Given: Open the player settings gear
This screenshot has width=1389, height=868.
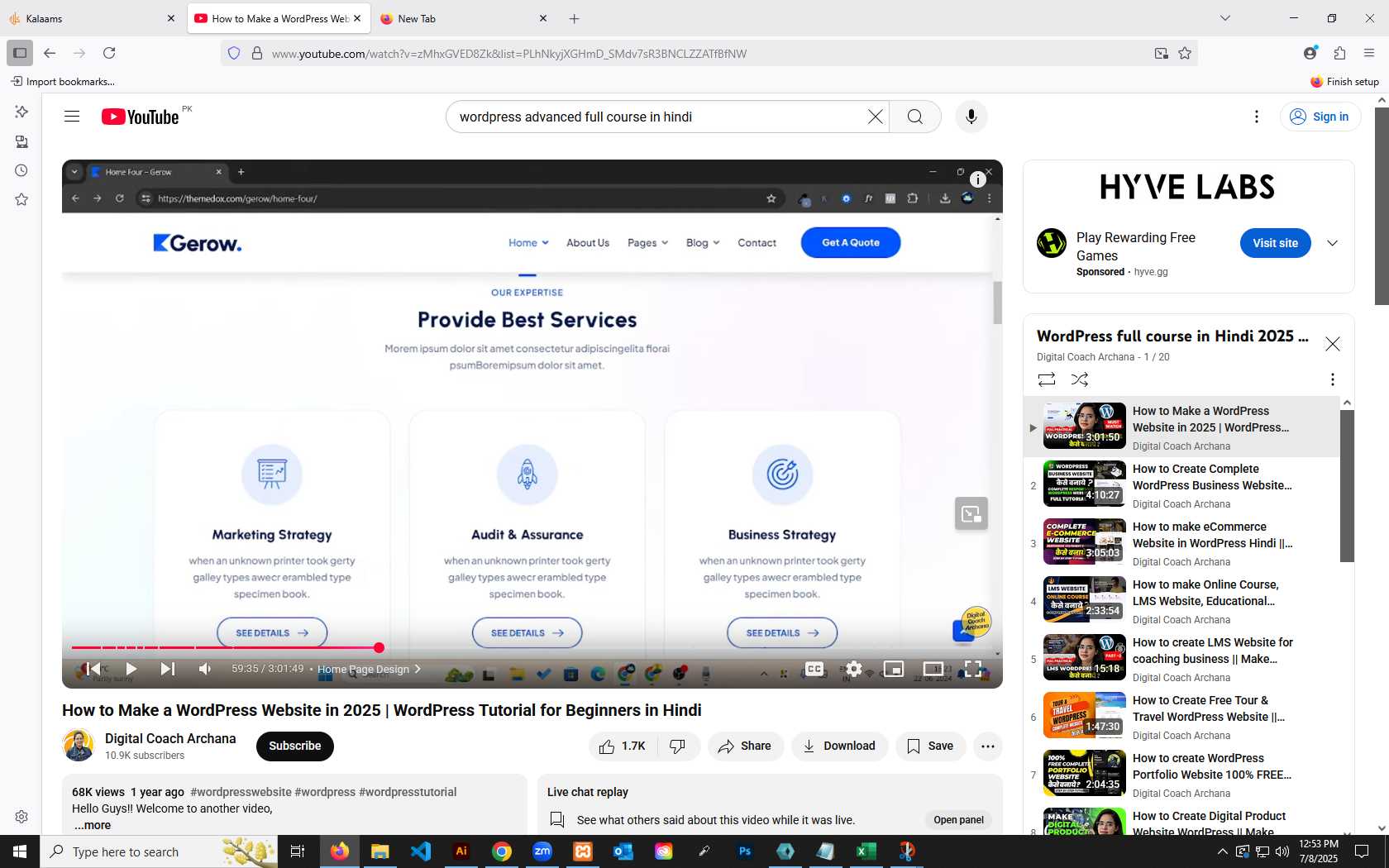Looking at the screenshot, I should pos(854,669).
